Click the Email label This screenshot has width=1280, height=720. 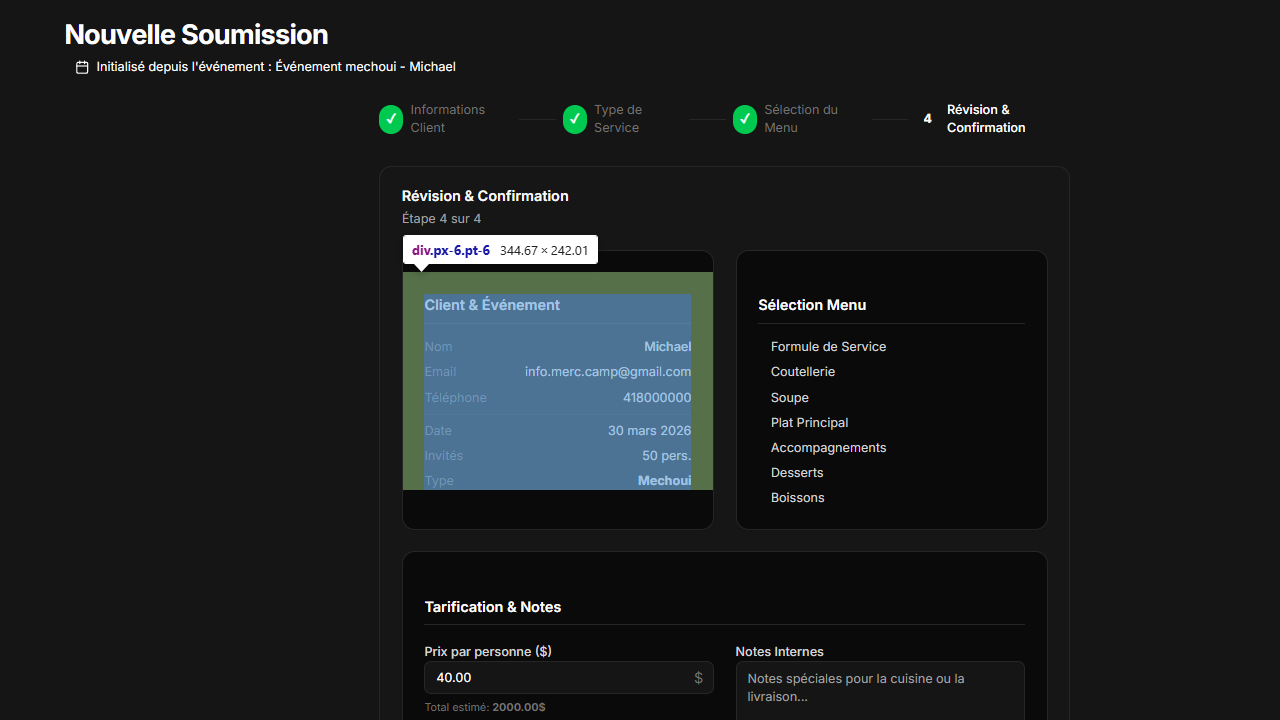pos(440,372)
